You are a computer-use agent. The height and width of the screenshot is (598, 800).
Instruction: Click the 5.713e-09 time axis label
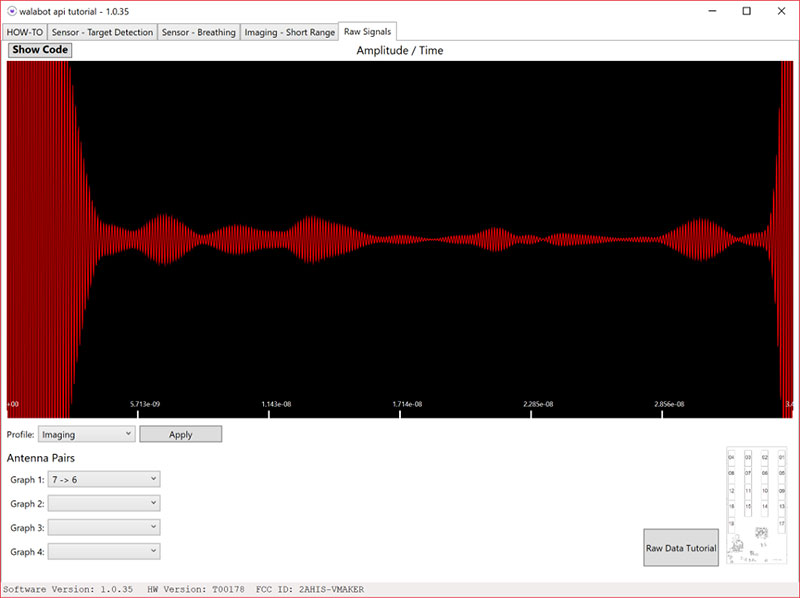click(145, 404)
